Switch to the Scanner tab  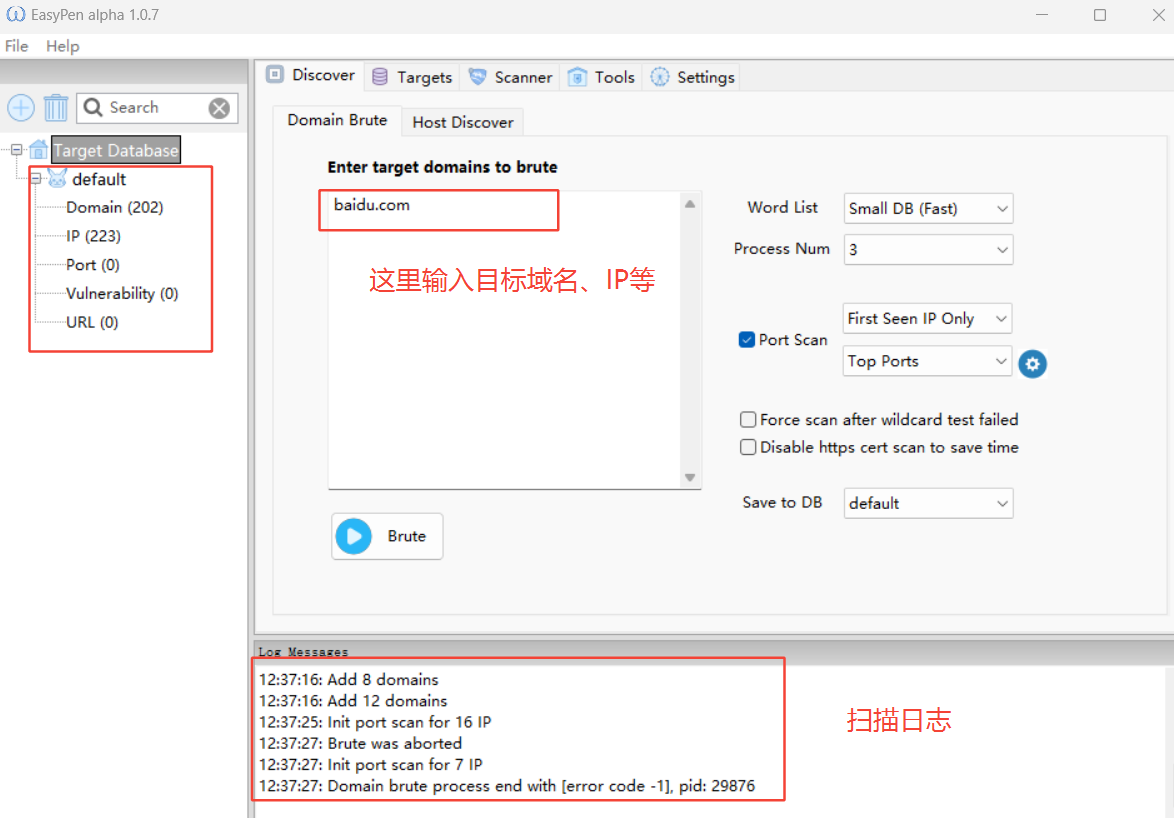click(511, 77)
